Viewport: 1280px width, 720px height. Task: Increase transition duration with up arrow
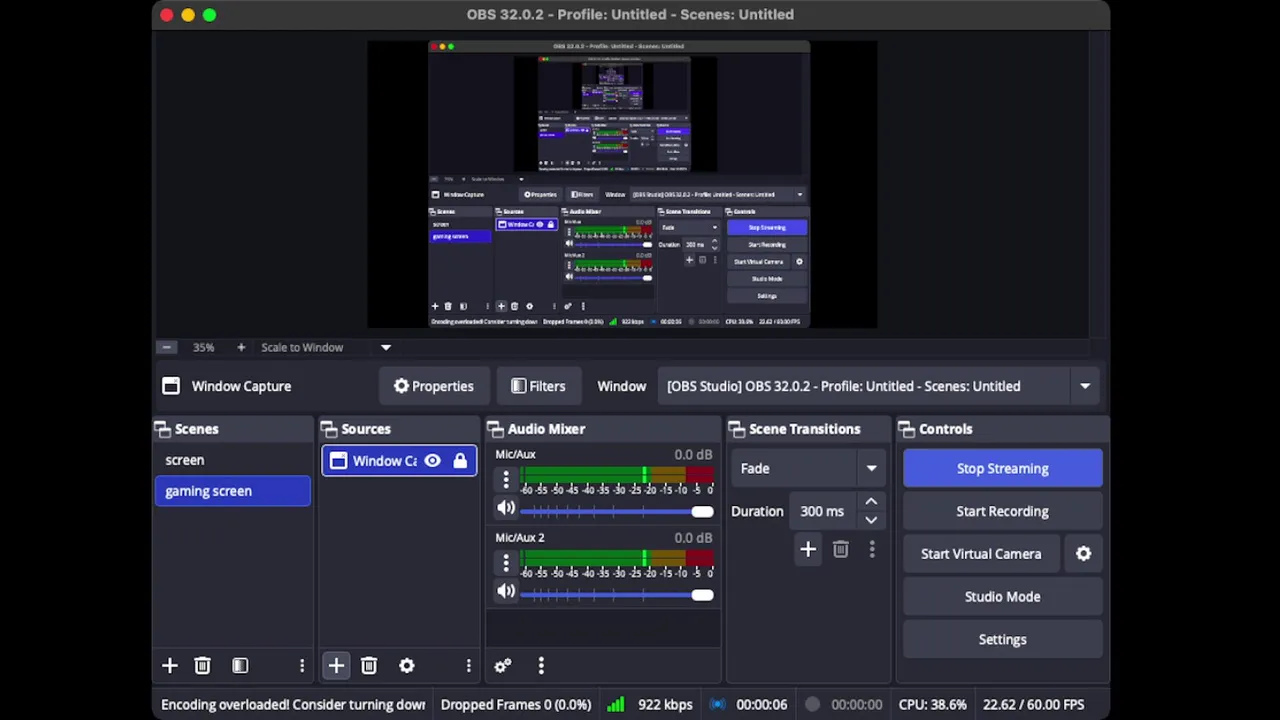tap(871, 502)
